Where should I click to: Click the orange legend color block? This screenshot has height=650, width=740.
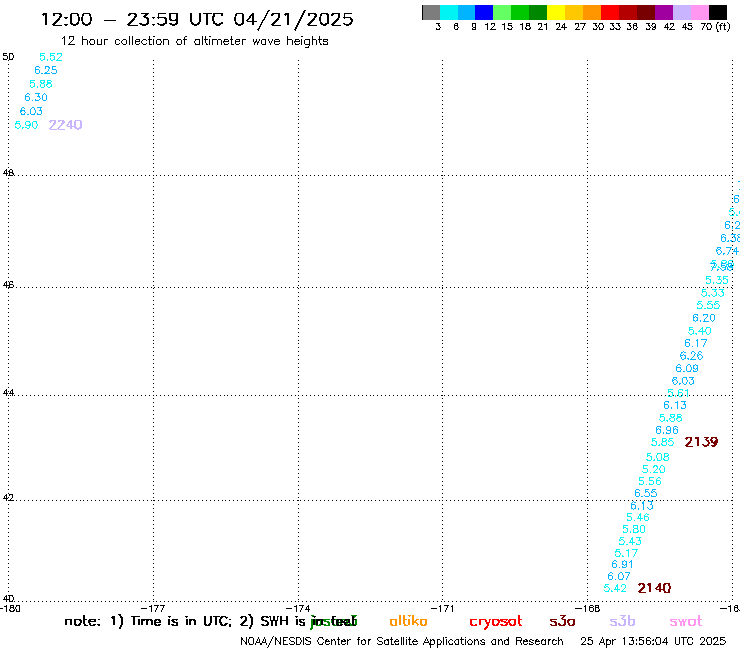(x=592, y=12)
